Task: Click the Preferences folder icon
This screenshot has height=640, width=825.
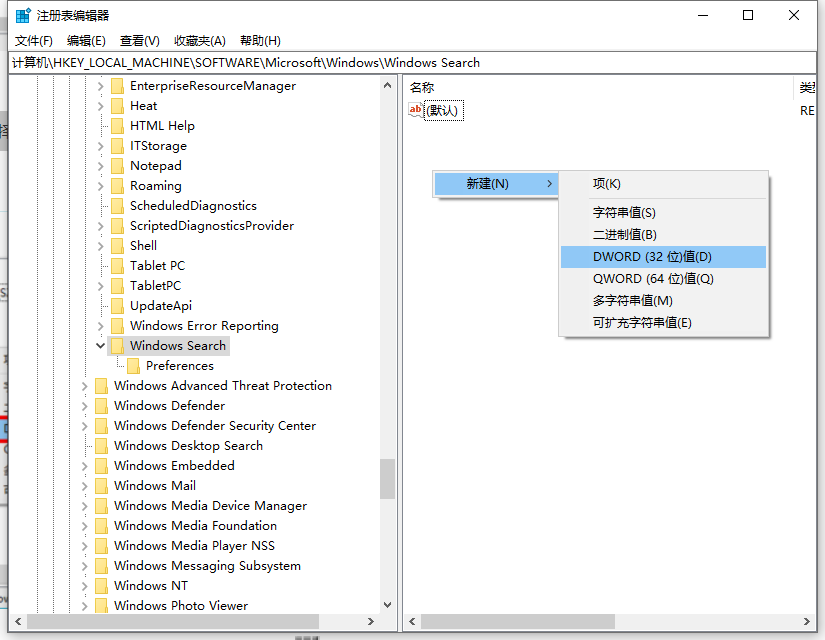Action: coord(135,365)
